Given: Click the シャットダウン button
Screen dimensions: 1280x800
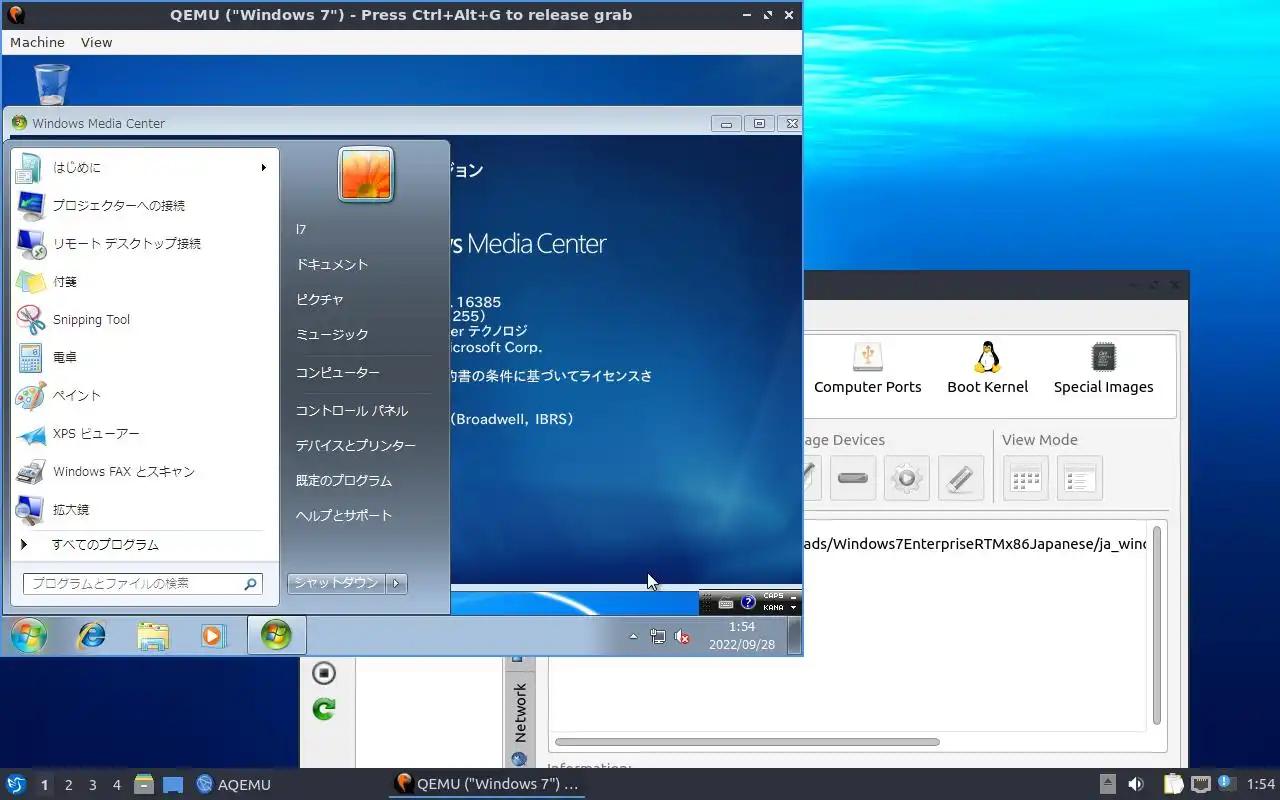Looking at the screenshot, I should [x=336, y=583].
